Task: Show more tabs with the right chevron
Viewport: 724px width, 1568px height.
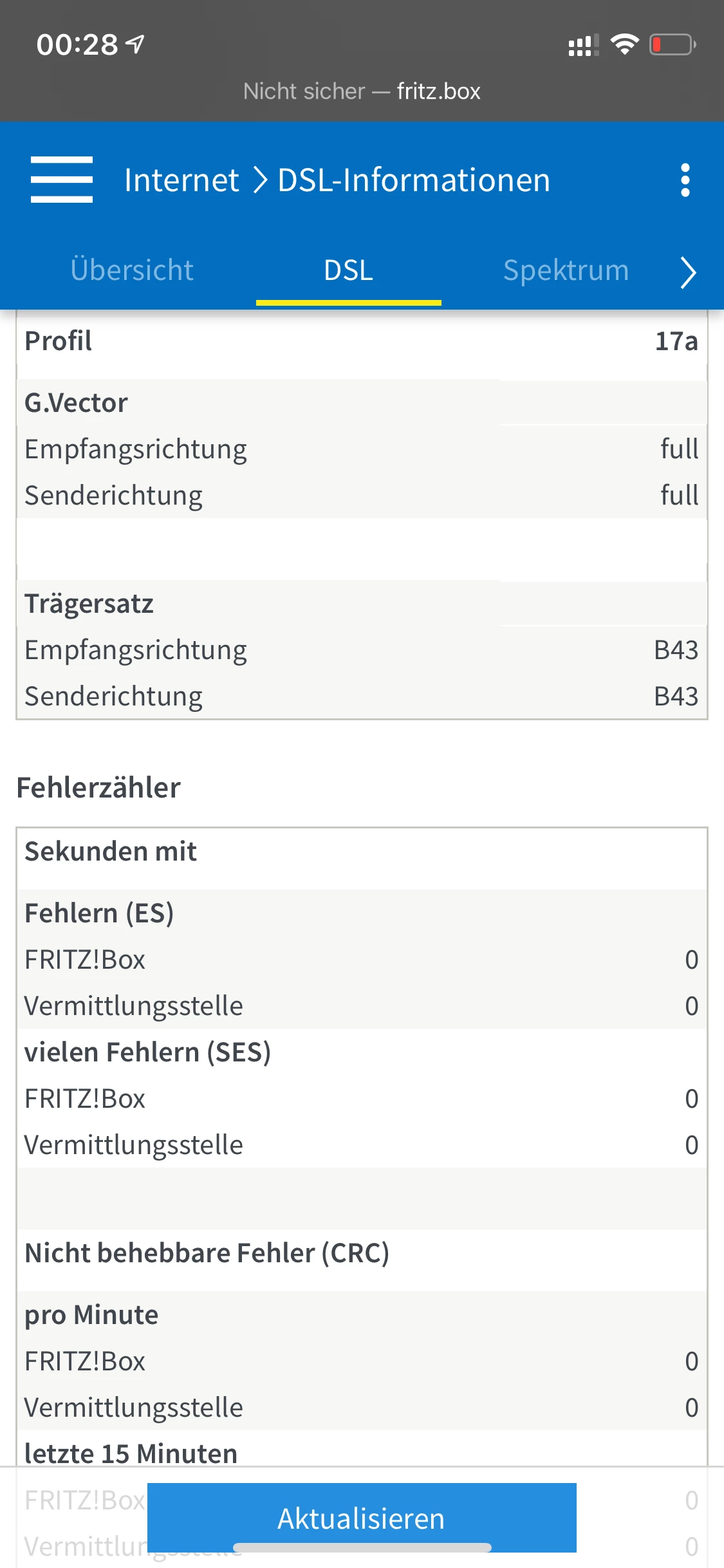Action: (688, 272)
